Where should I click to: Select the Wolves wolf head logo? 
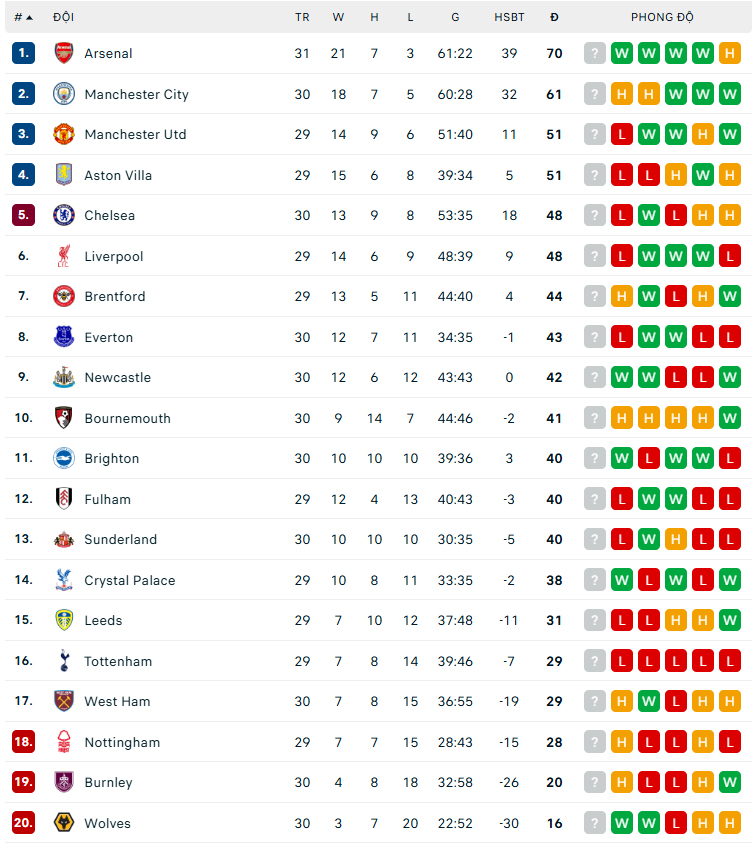62,823
